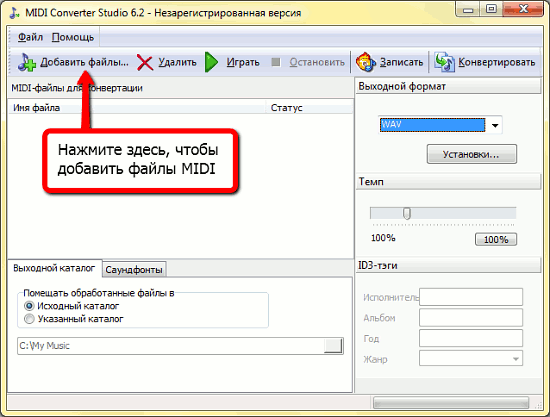Image resolution: width=550 pixels, height=417 pixels.
Task: Click the red X Удалить icon
Action: tap(145, 63)
